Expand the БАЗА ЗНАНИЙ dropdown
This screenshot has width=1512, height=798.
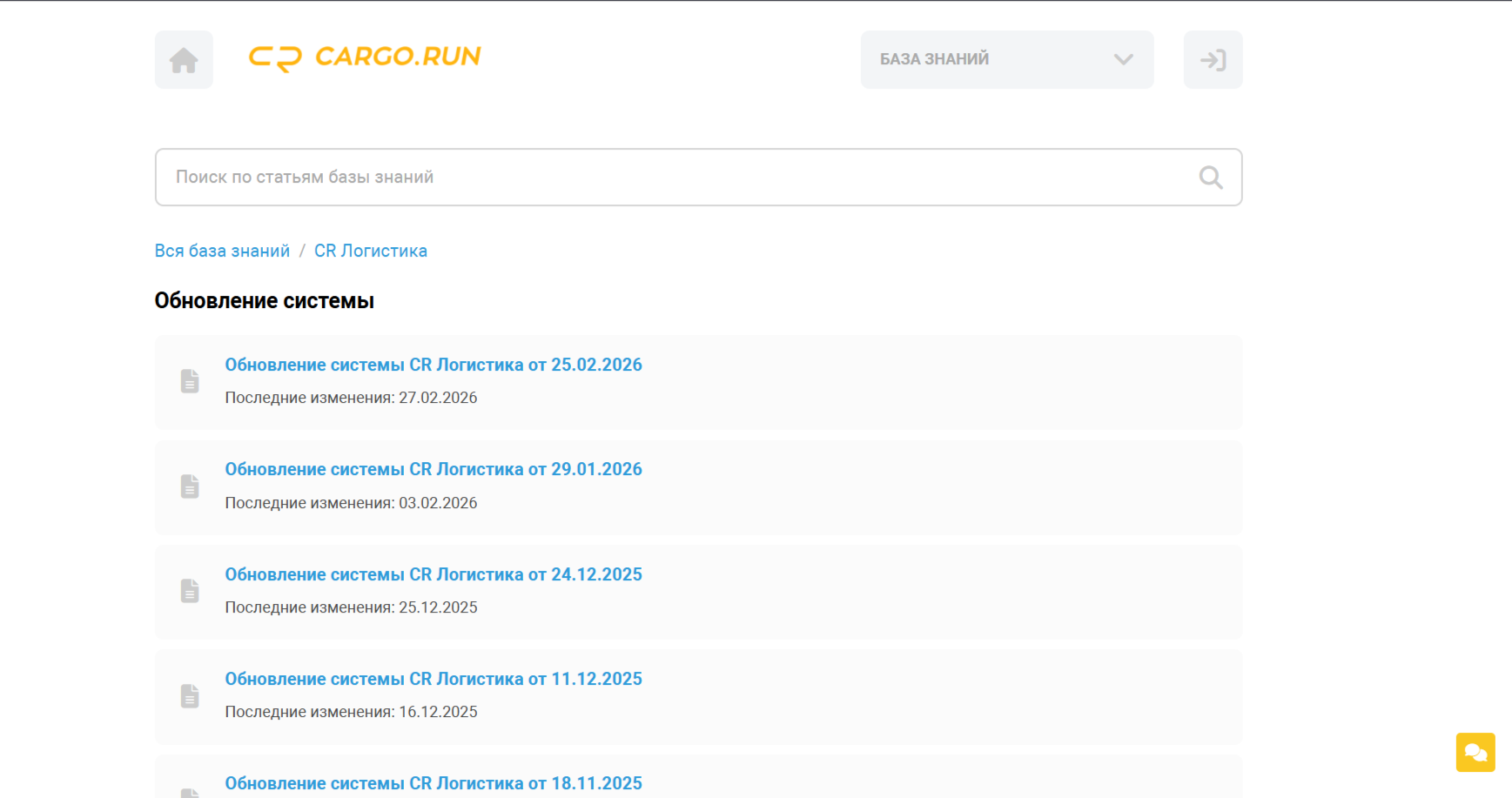pos(1007,59)
